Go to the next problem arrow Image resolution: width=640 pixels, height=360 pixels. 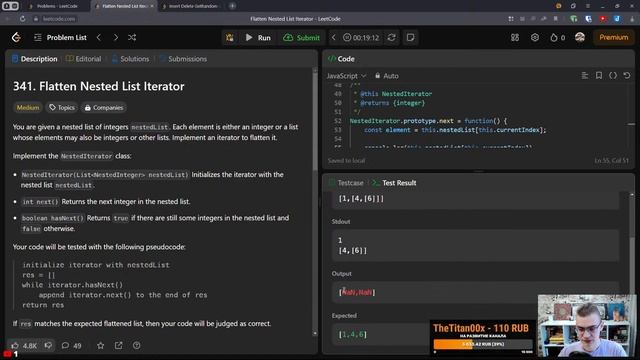116,38
